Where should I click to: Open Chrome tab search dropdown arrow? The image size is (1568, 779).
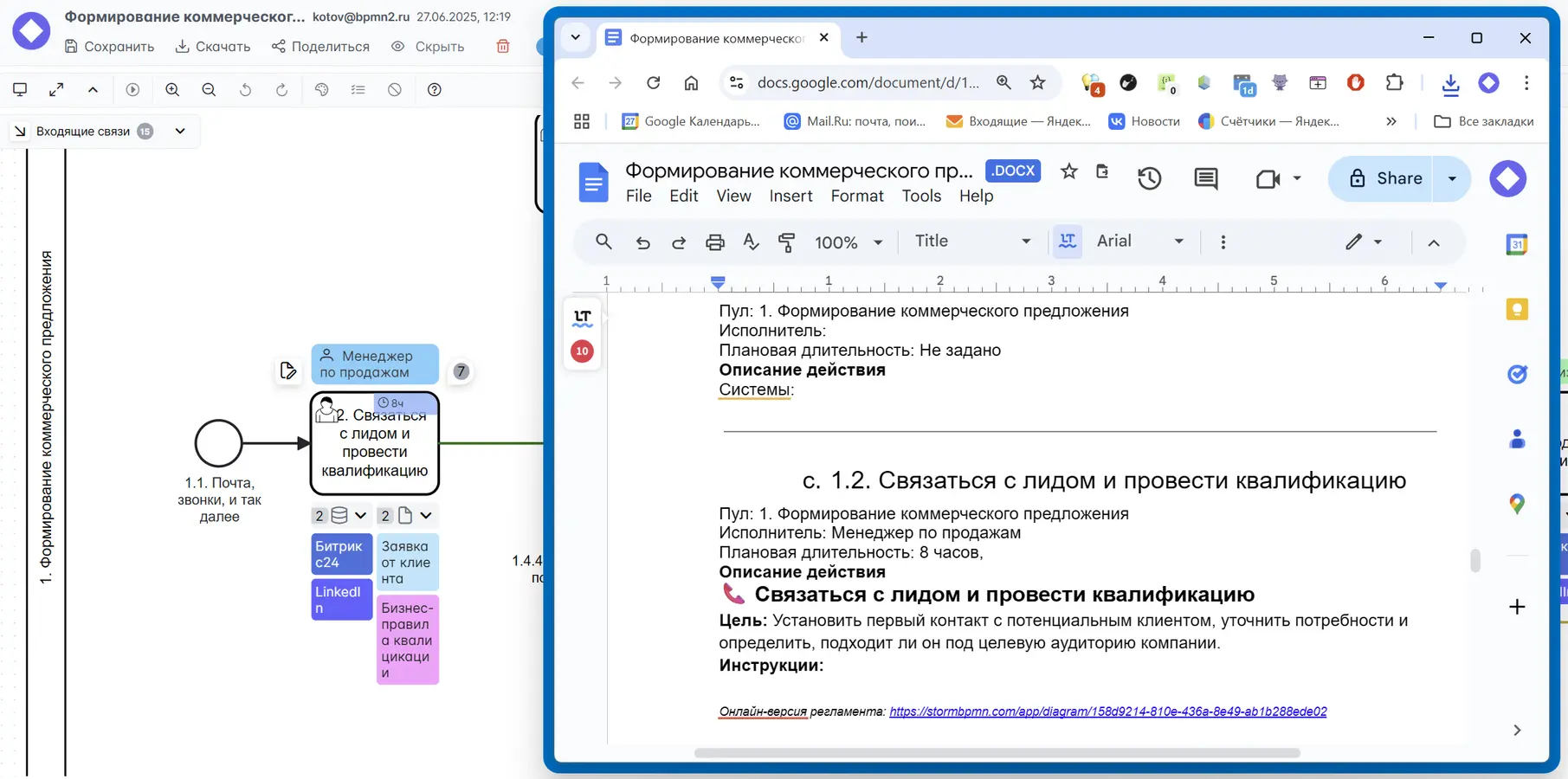[575, 37]
